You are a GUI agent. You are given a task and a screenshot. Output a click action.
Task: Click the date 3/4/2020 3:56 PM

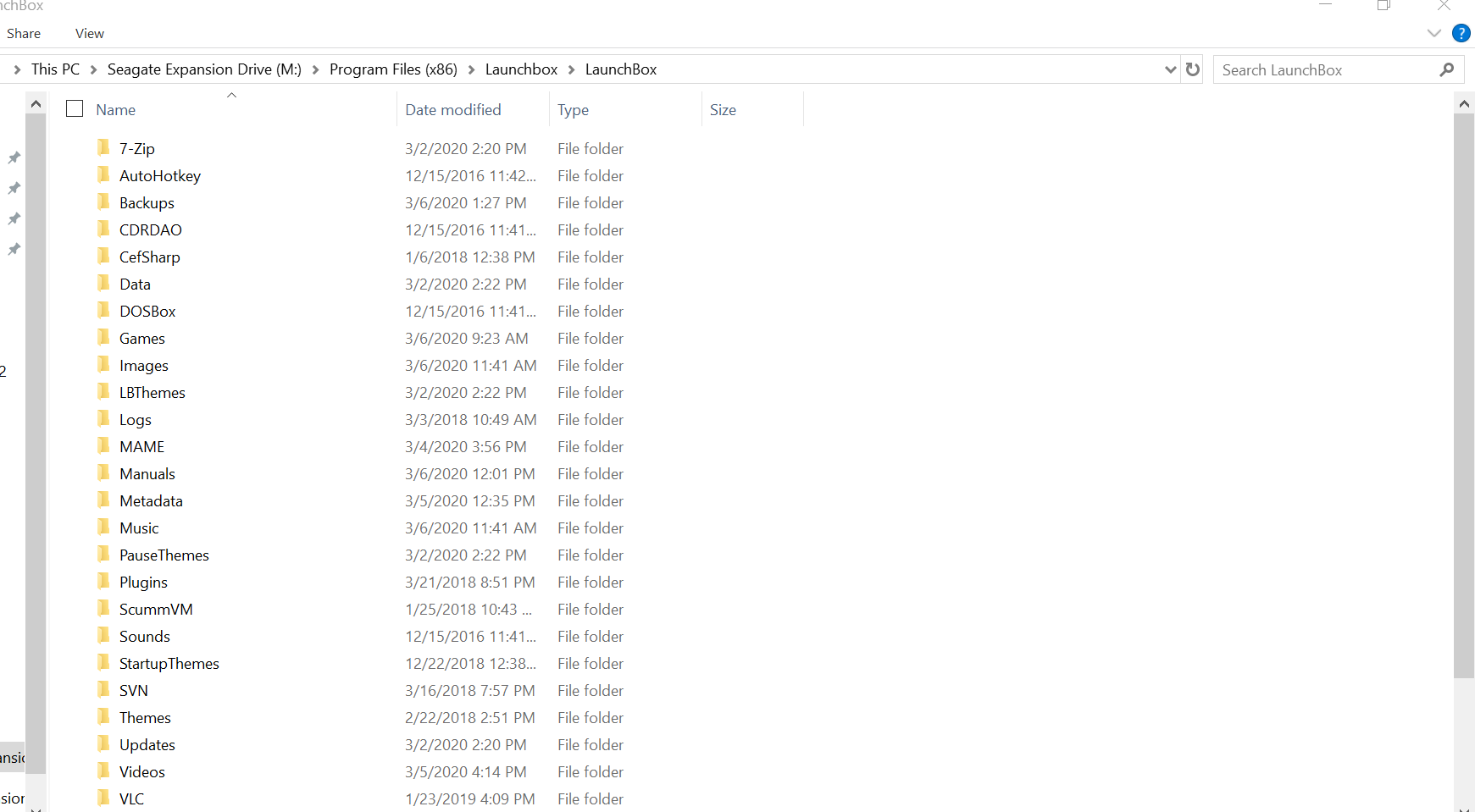[x=465, y=446]
